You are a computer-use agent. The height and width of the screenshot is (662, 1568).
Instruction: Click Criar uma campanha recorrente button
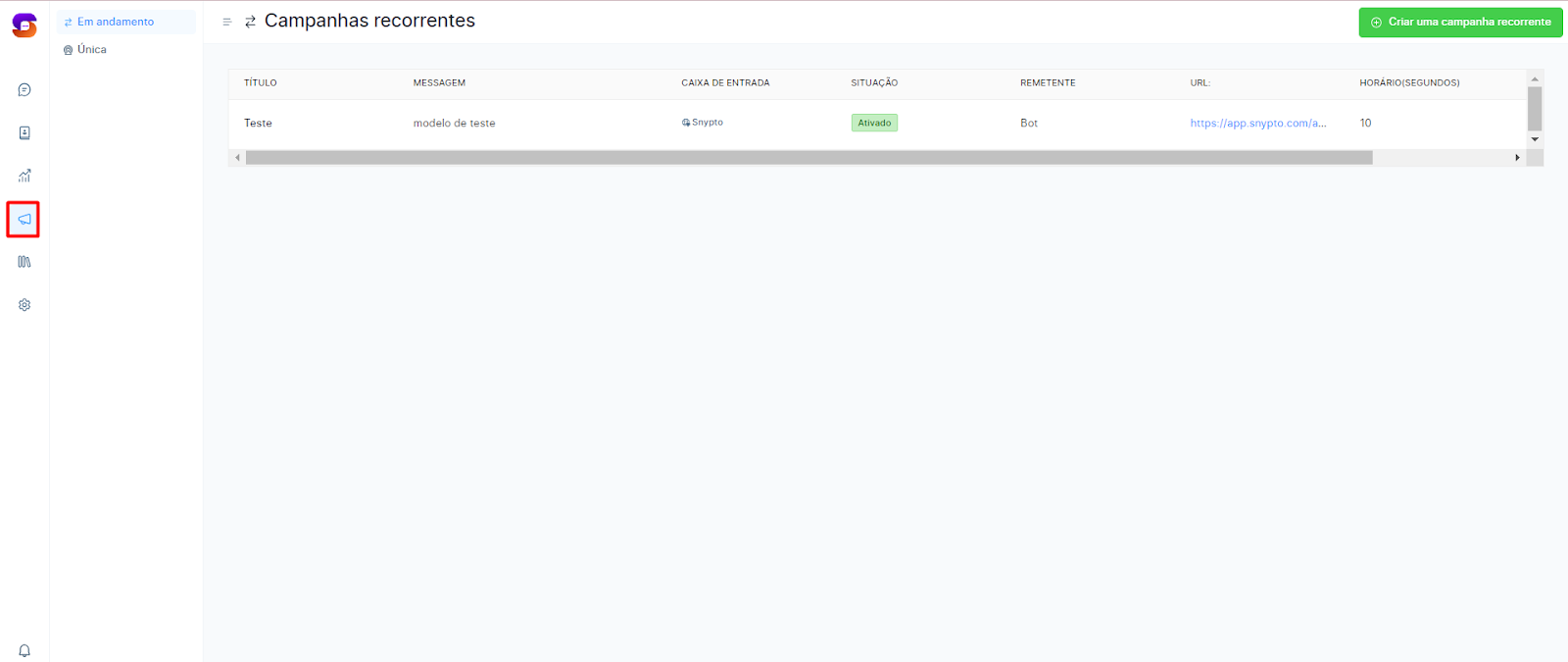[1460, 22]
